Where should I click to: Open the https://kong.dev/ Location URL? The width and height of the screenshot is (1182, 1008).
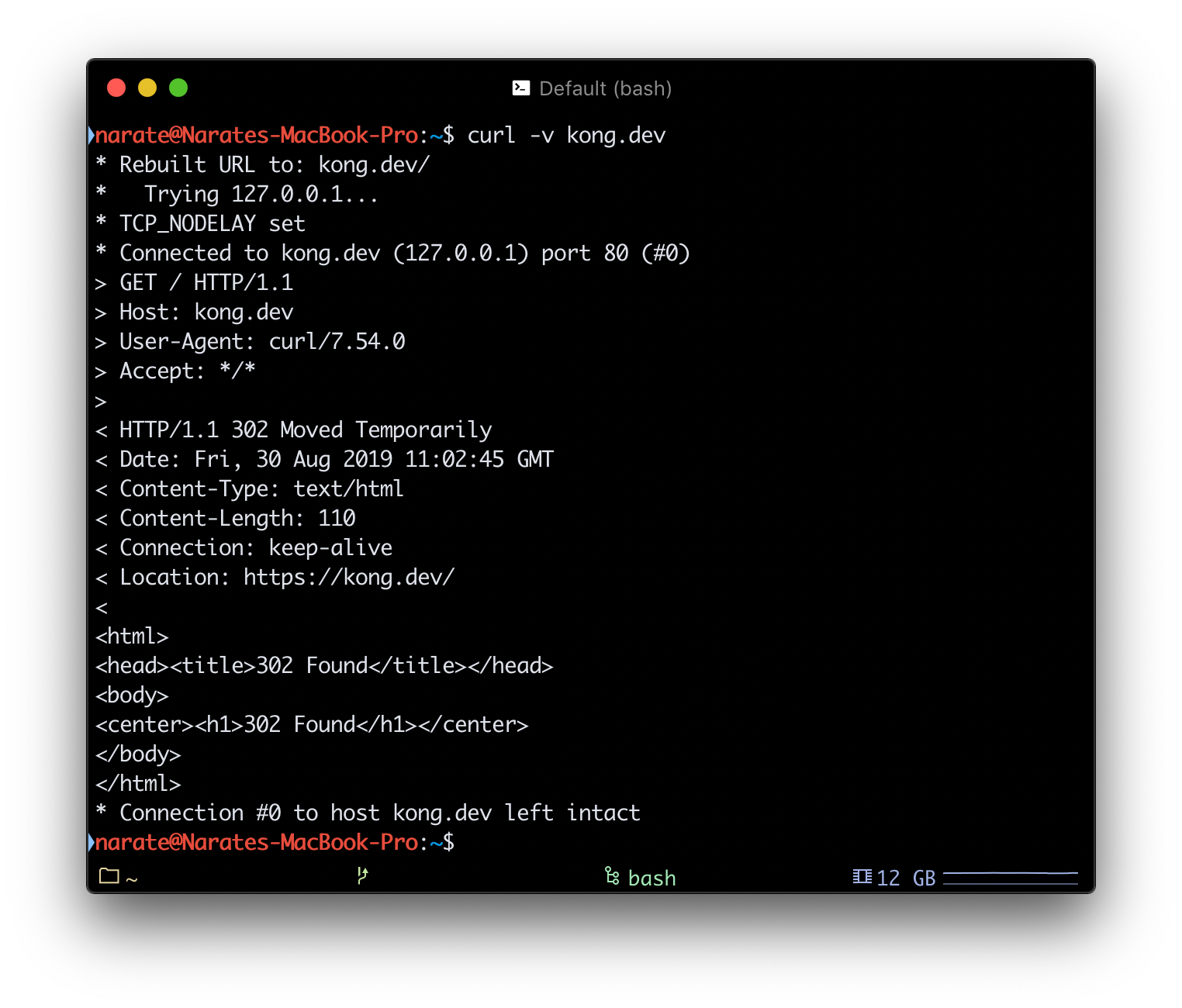point(348,577)
